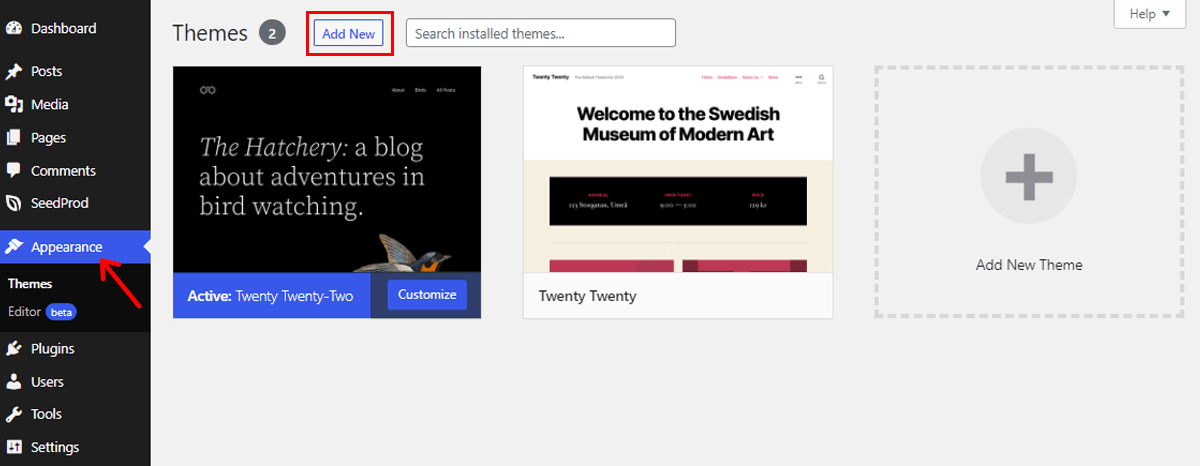Click the Search installed themes field

[x=541, y=33]
